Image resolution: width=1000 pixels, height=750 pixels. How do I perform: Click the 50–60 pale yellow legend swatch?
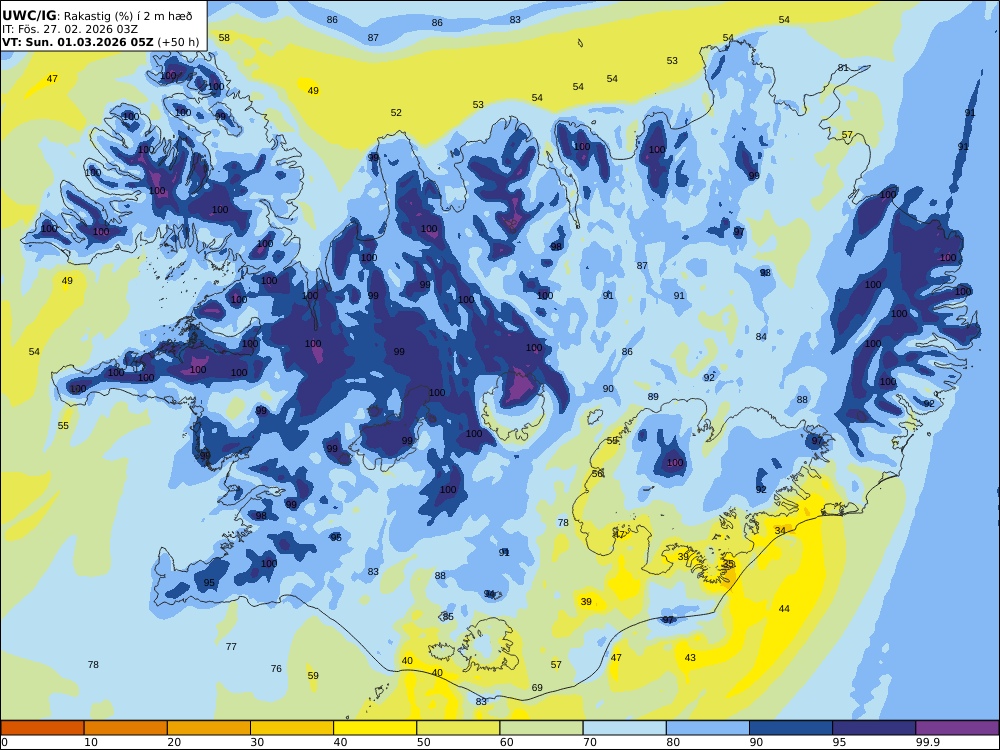[x=458, y=728]
